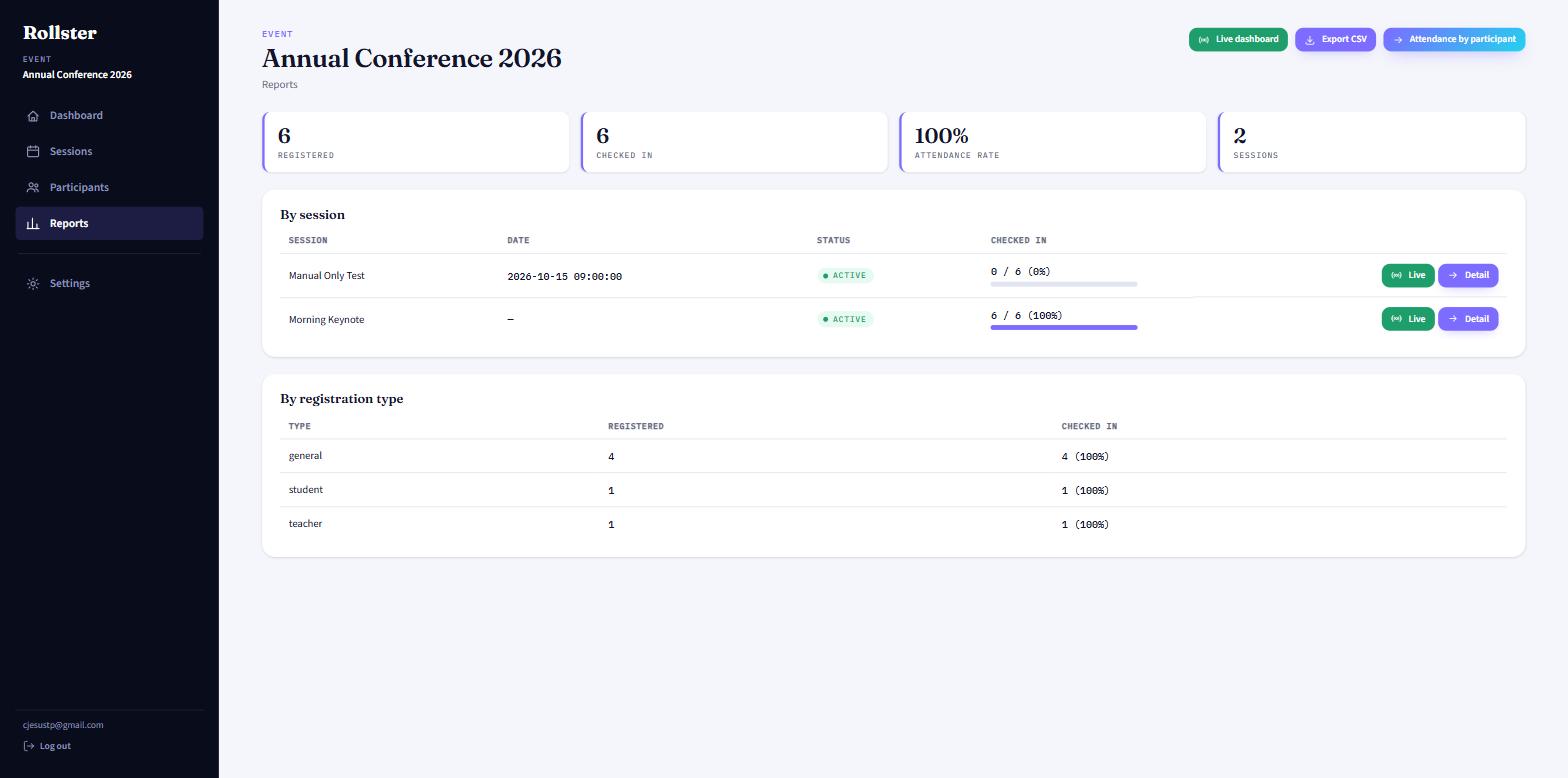Click the Registered count card

[416, 142]
